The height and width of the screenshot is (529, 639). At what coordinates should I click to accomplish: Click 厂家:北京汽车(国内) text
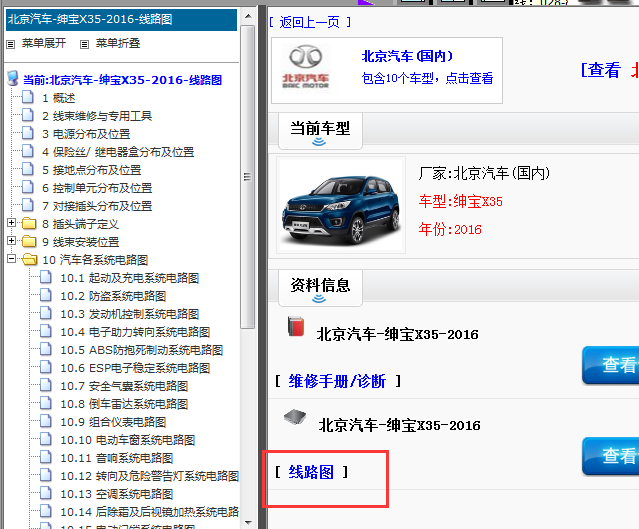click(484, 174)
